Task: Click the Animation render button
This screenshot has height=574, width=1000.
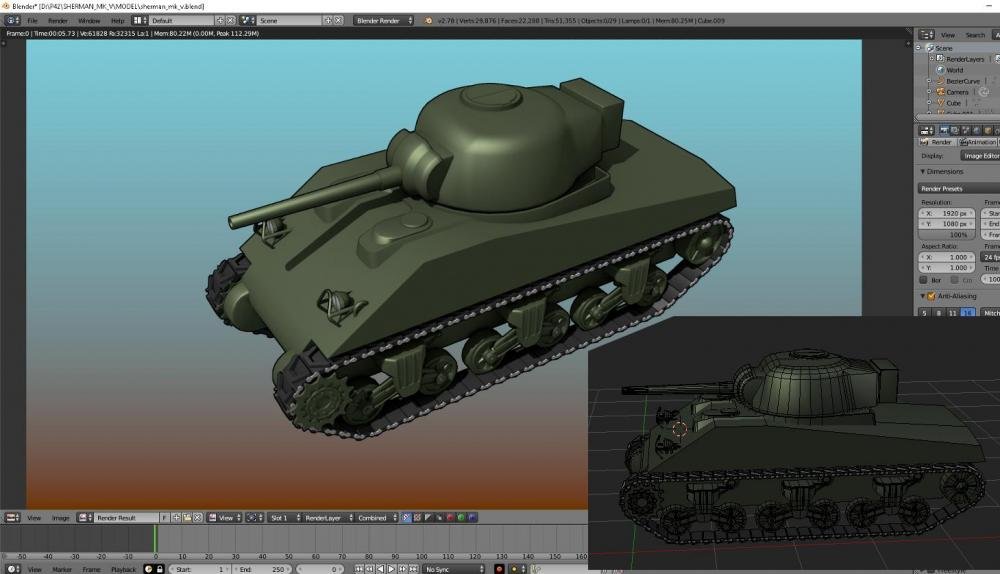Action: (x=976, y=142)
